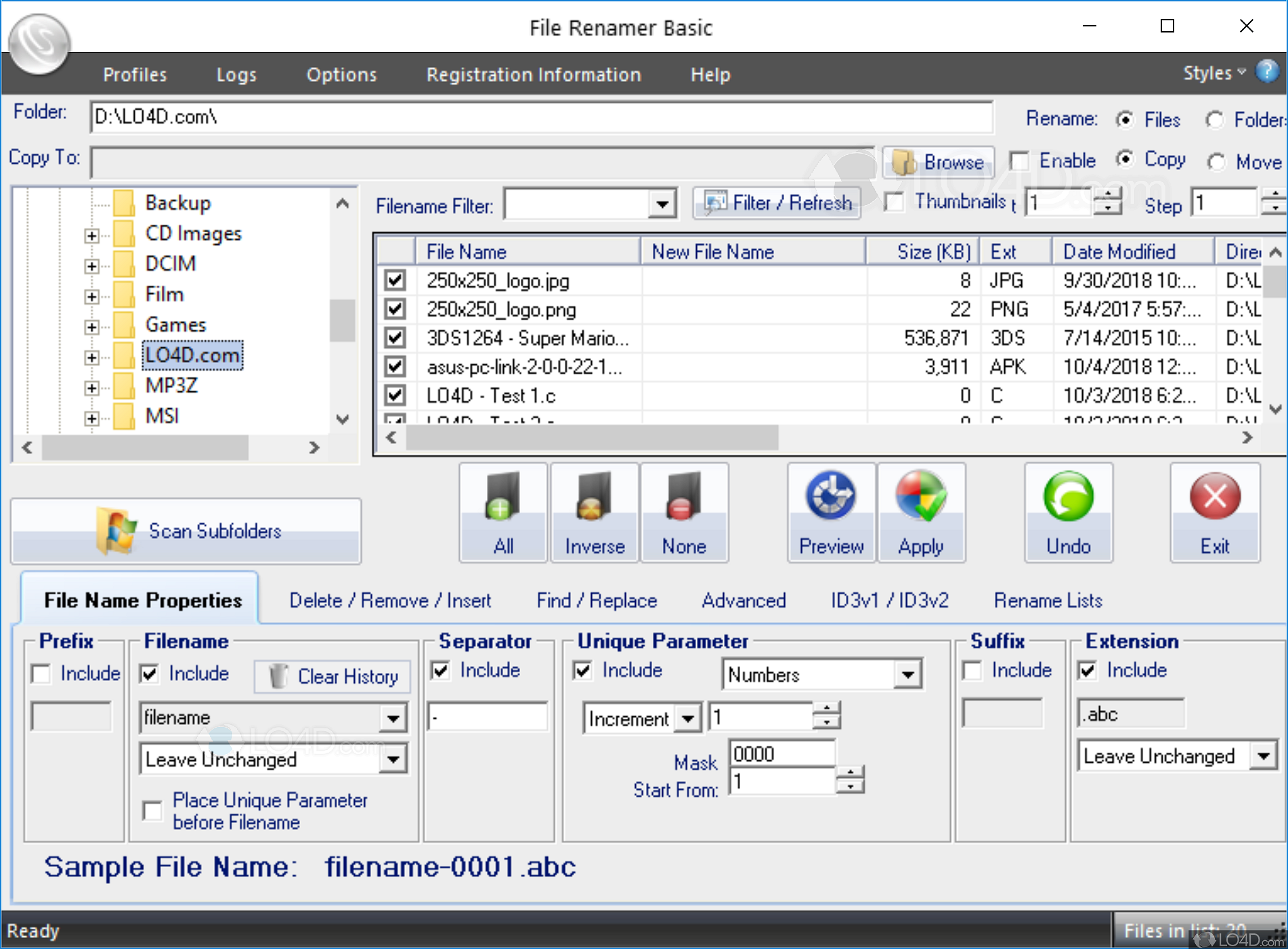Click the Scan Subfolders button
Image resolution: width=1288 pixels, height=949 pixels.
186,531
